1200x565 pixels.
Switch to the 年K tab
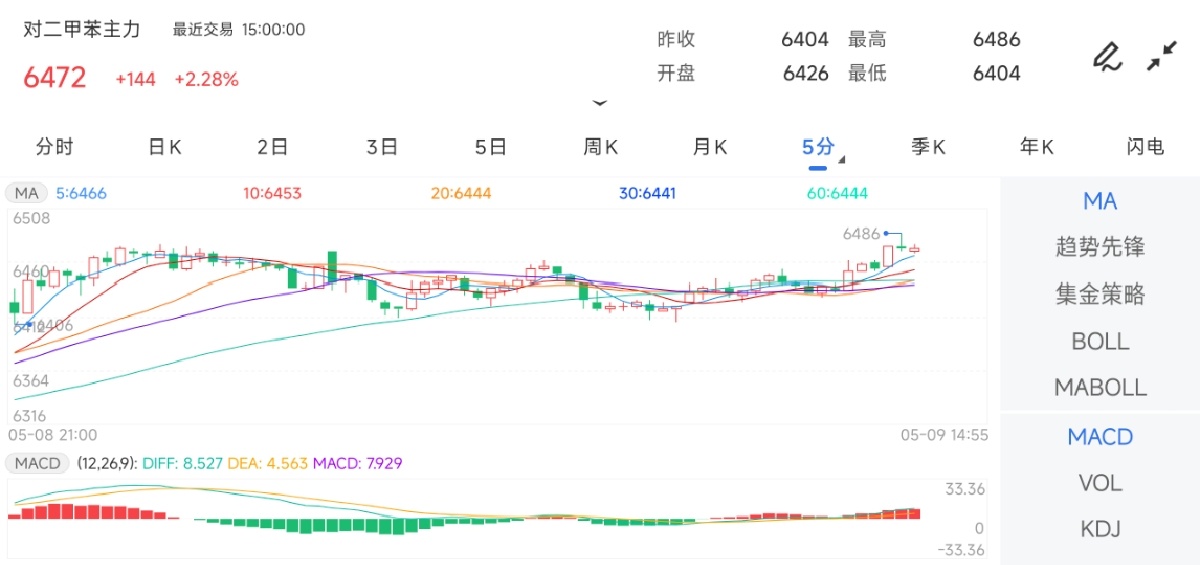pyautogui.click(x=1037, y=147)
